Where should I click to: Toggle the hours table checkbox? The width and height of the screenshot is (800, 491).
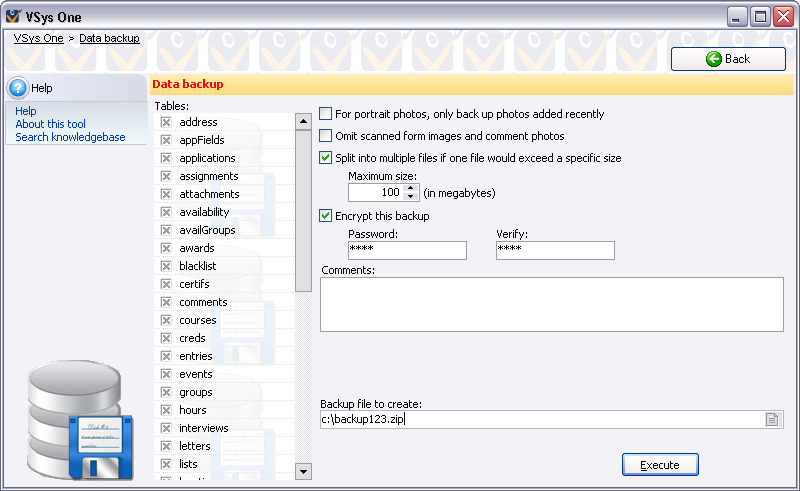[x=166, y=410]
